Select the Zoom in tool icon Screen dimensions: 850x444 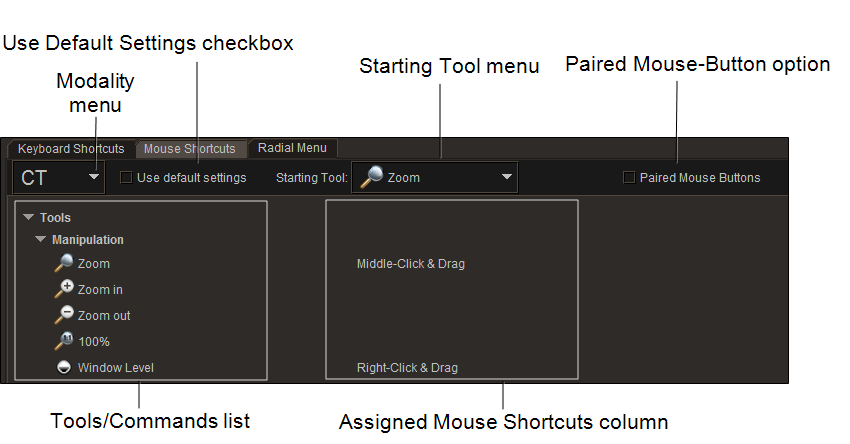[64, 289]
